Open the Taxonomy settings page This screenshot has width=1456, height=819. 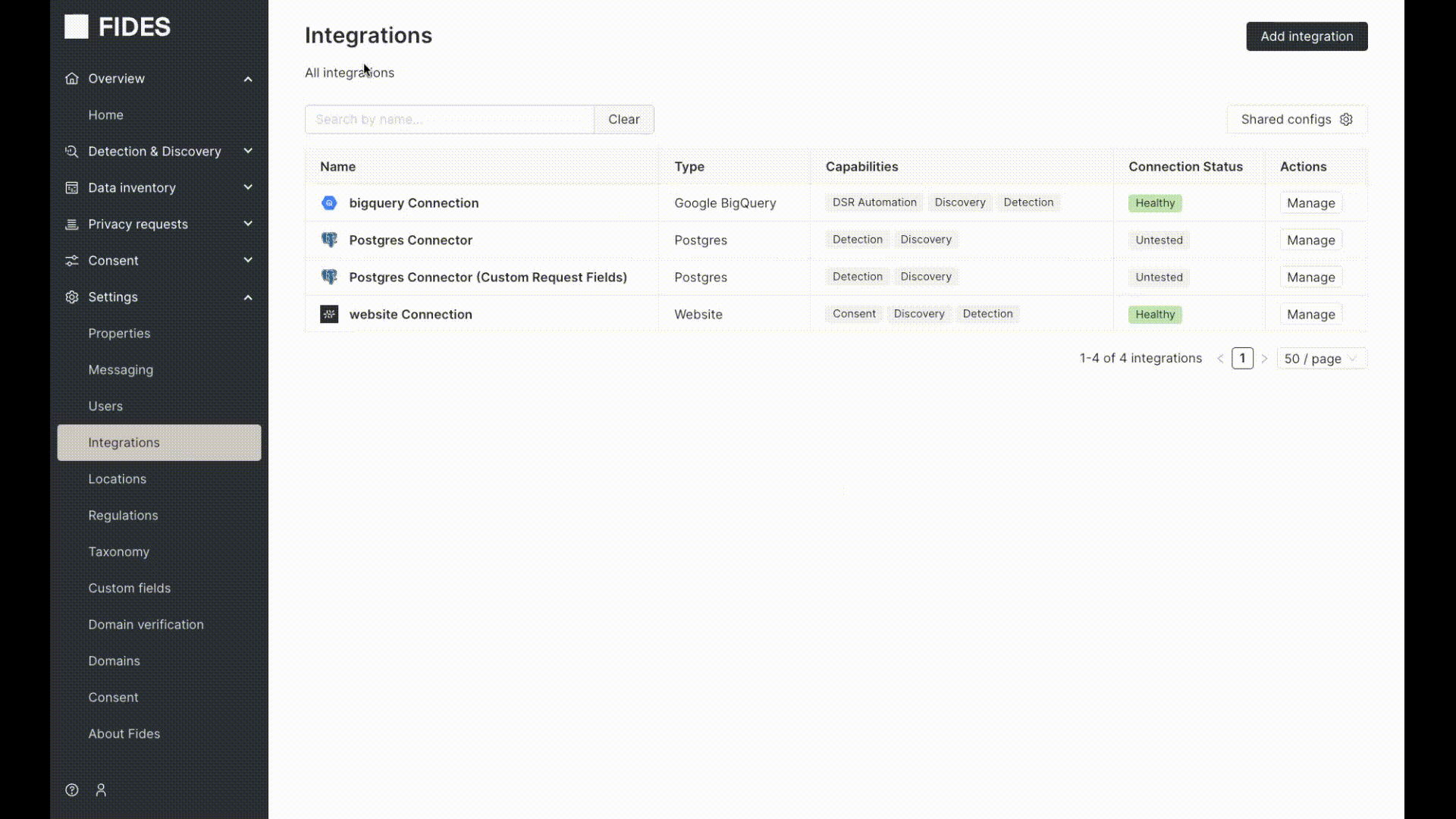119,552
